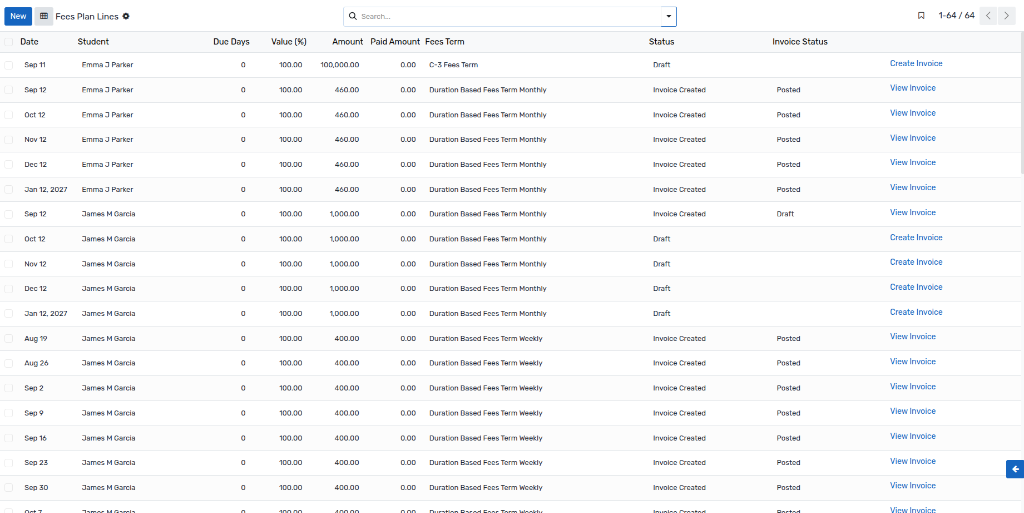Click View Invoice for Sep 23 row
The image size is (1024, 513).
coord(913,461)
